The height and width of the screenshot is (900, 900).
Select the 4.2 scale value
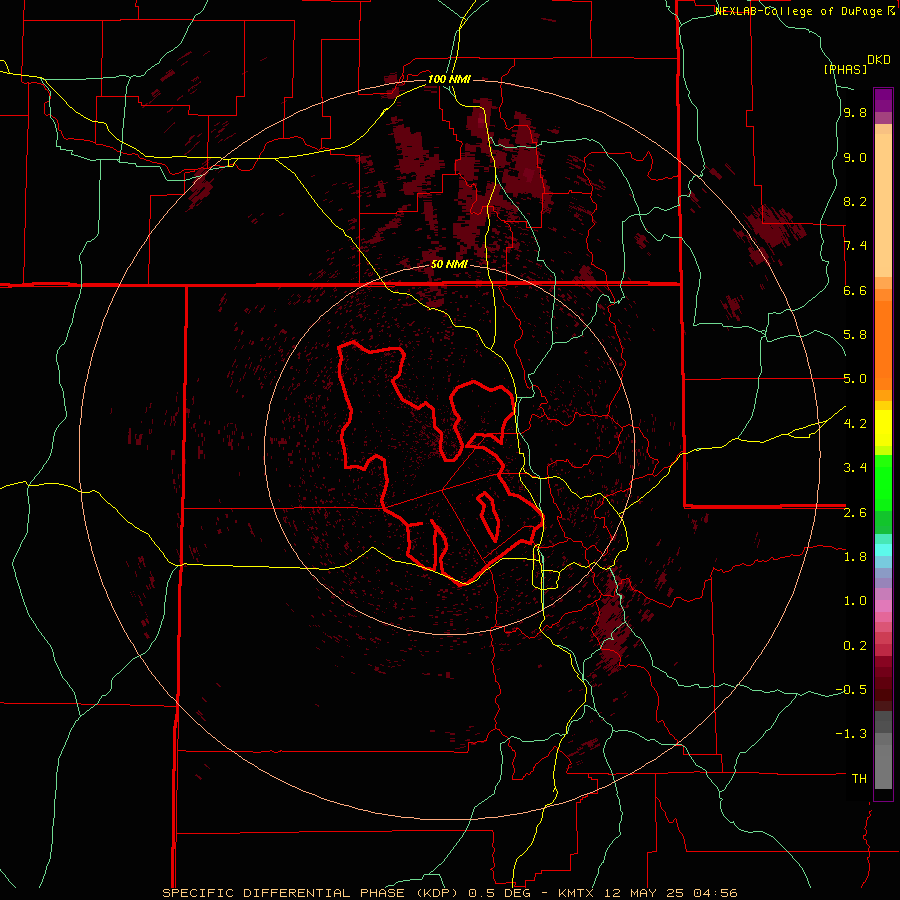pos(855,424)
